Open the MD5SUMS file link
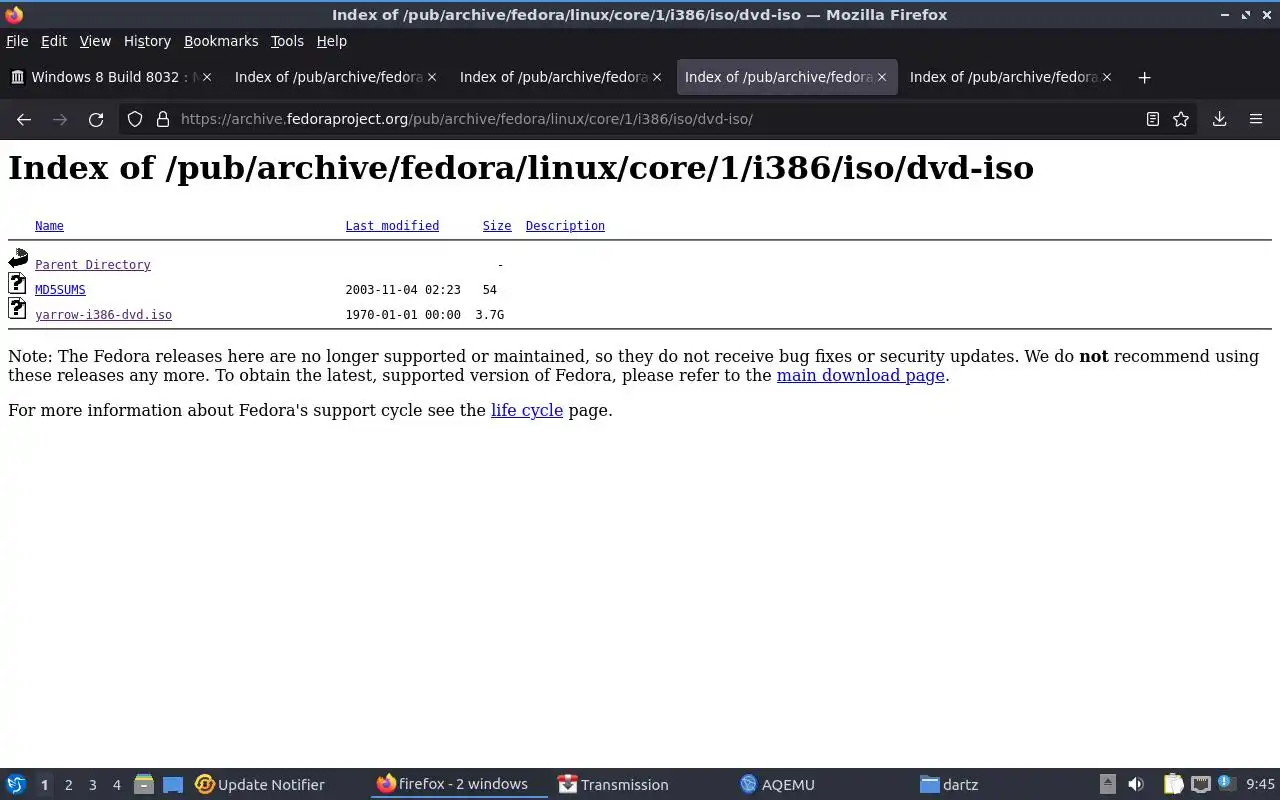This screenshot has height=800, width=1280. click(60, 290)
